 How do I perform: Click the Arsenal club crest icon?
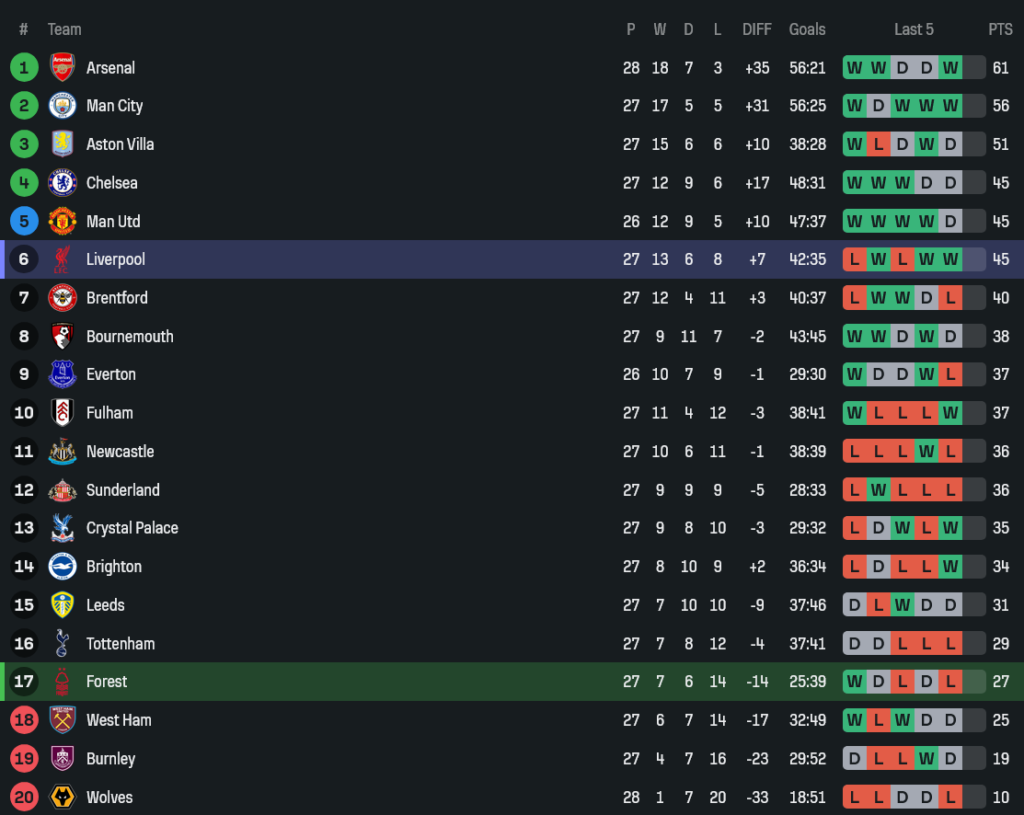coord(62,68)
